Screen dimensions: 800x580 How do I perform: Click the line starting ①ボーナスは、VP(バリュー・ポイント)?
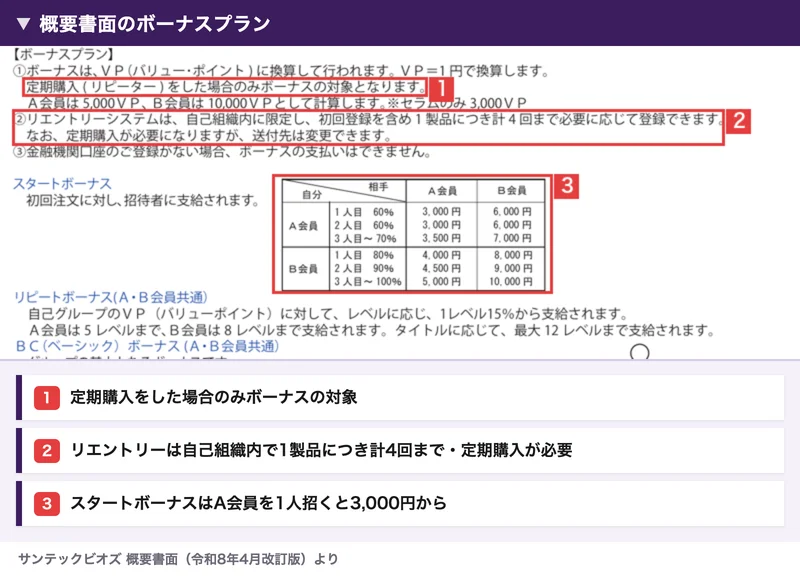click(x=280, y=70)
